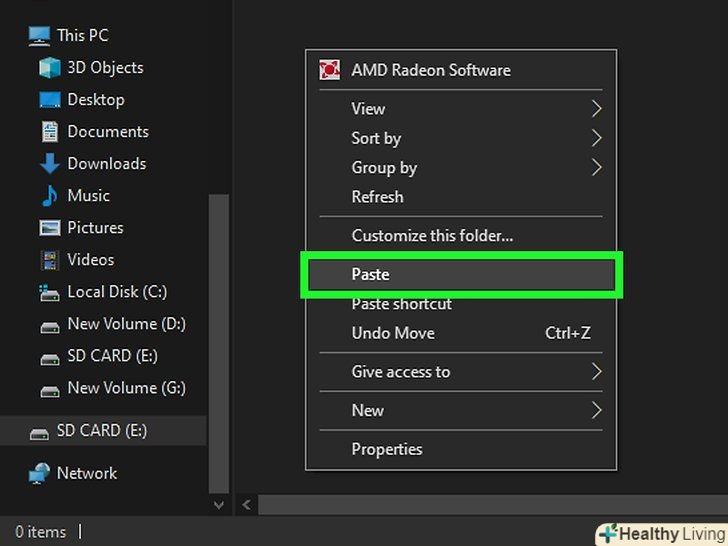Image resolution: width=728 pixels, height=546 pixels.
Task: Click the Pictures folder icon
Action: click(x=50, y=228)
